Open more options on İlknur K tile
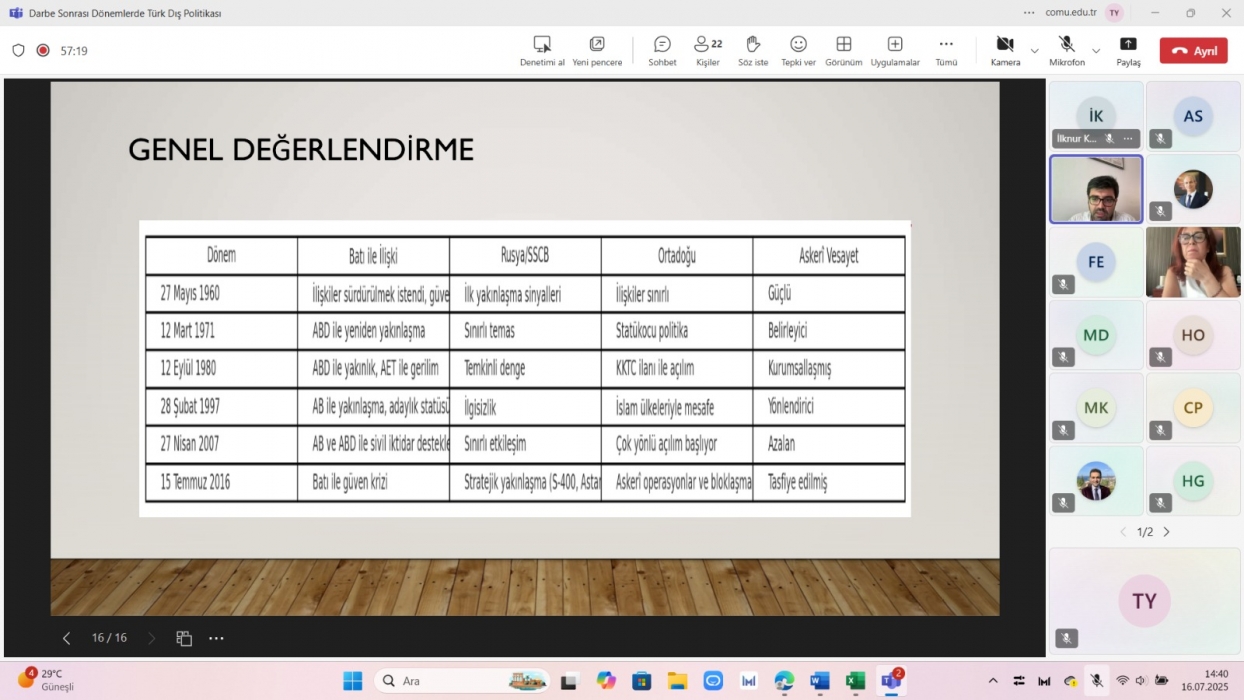The image size is (1244, 700). (1128, 139)
